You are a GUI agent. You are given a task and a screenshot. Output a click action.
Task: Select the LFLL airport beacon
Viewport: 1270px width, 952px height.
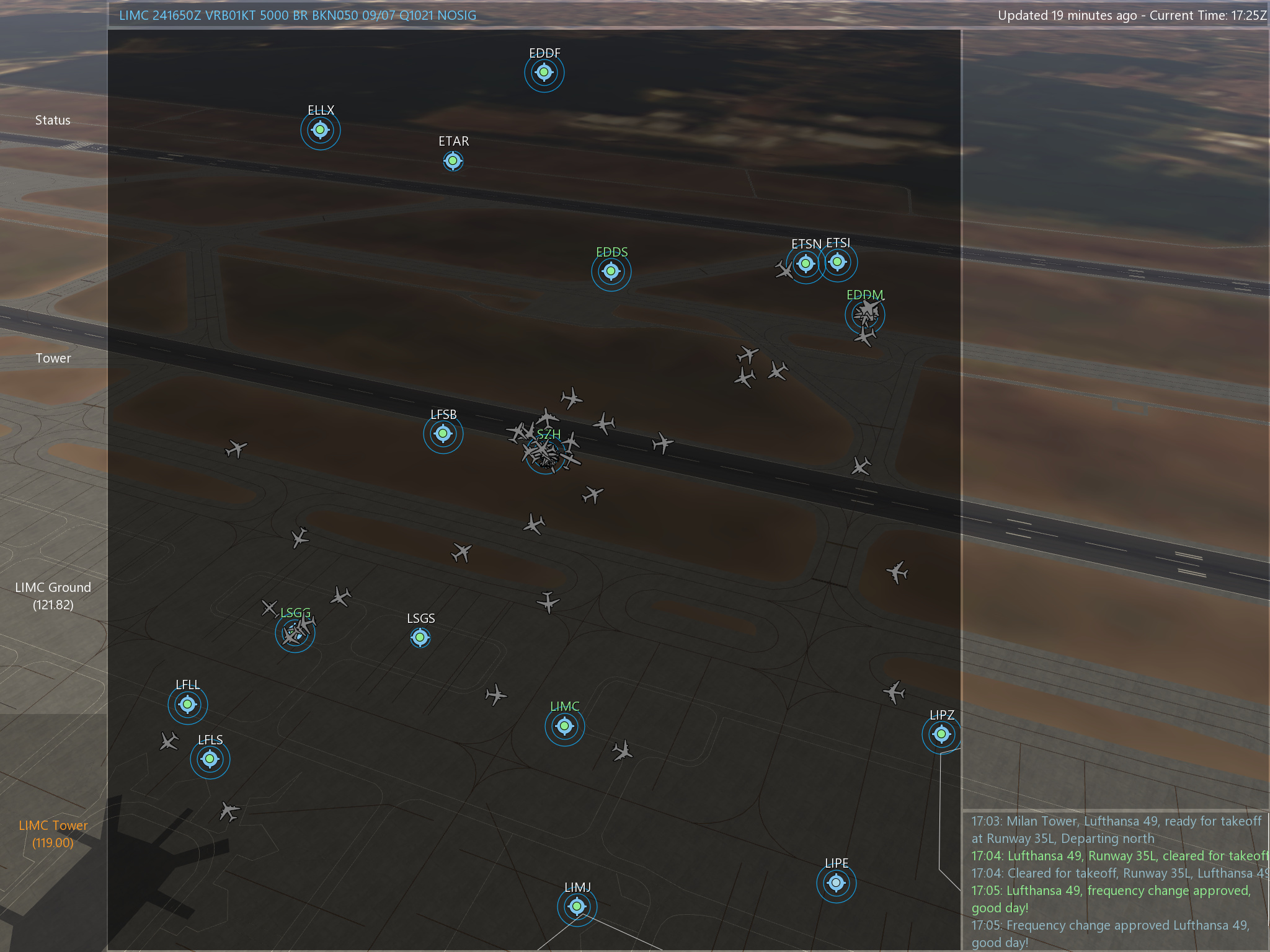[x=187, y=704]
